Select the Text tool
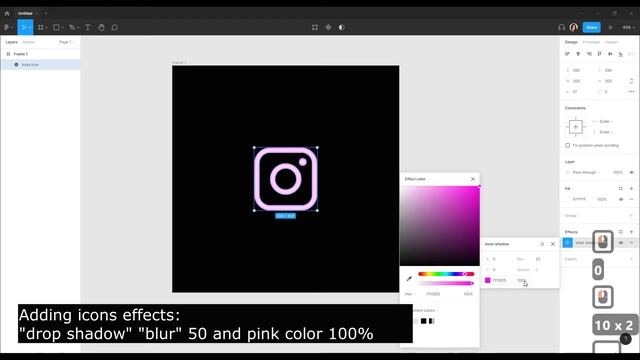The height and width of the screenshot is (360, 640). coord(88,27)
